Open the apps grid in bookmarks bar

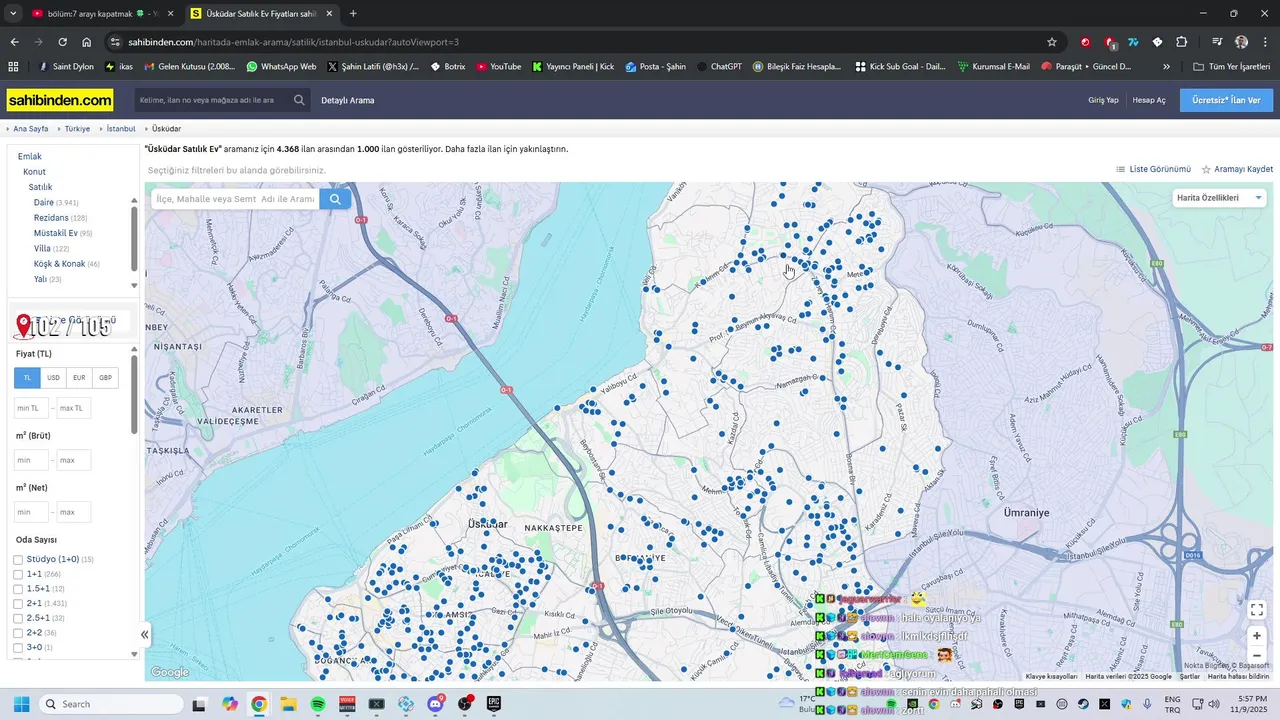(13, 66)
